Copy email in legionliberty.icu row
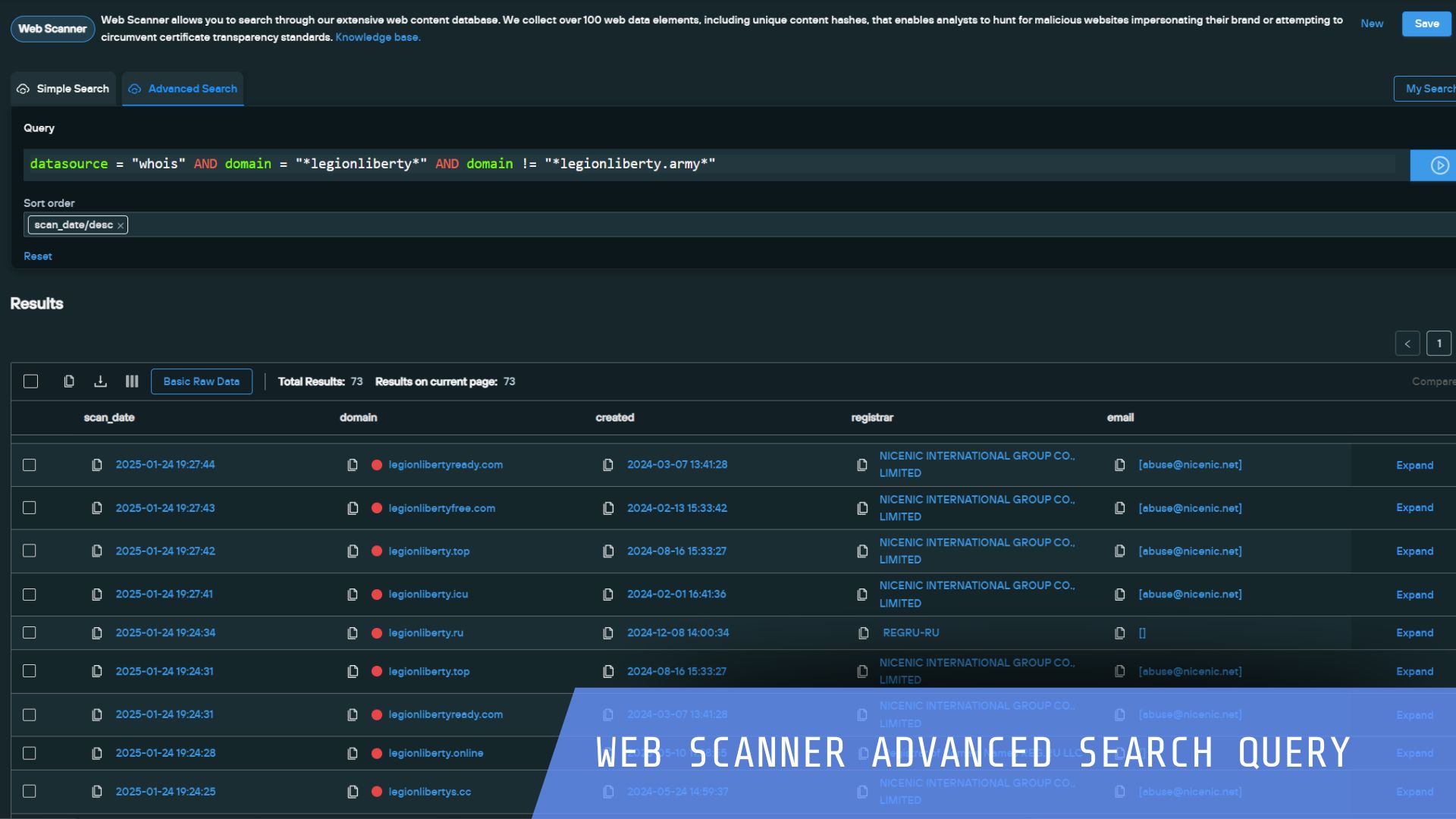 coord(1120,595)
